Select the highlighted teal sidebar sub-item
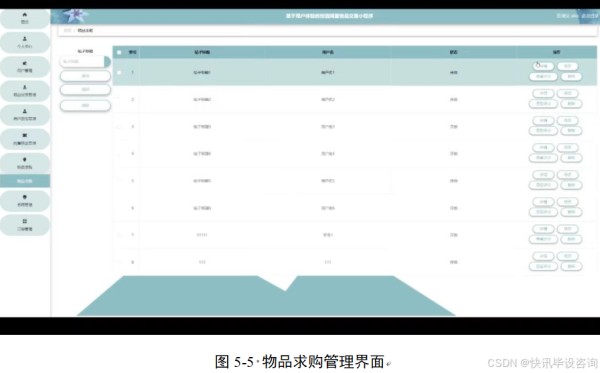600x373 pixels. coord(24,181)
